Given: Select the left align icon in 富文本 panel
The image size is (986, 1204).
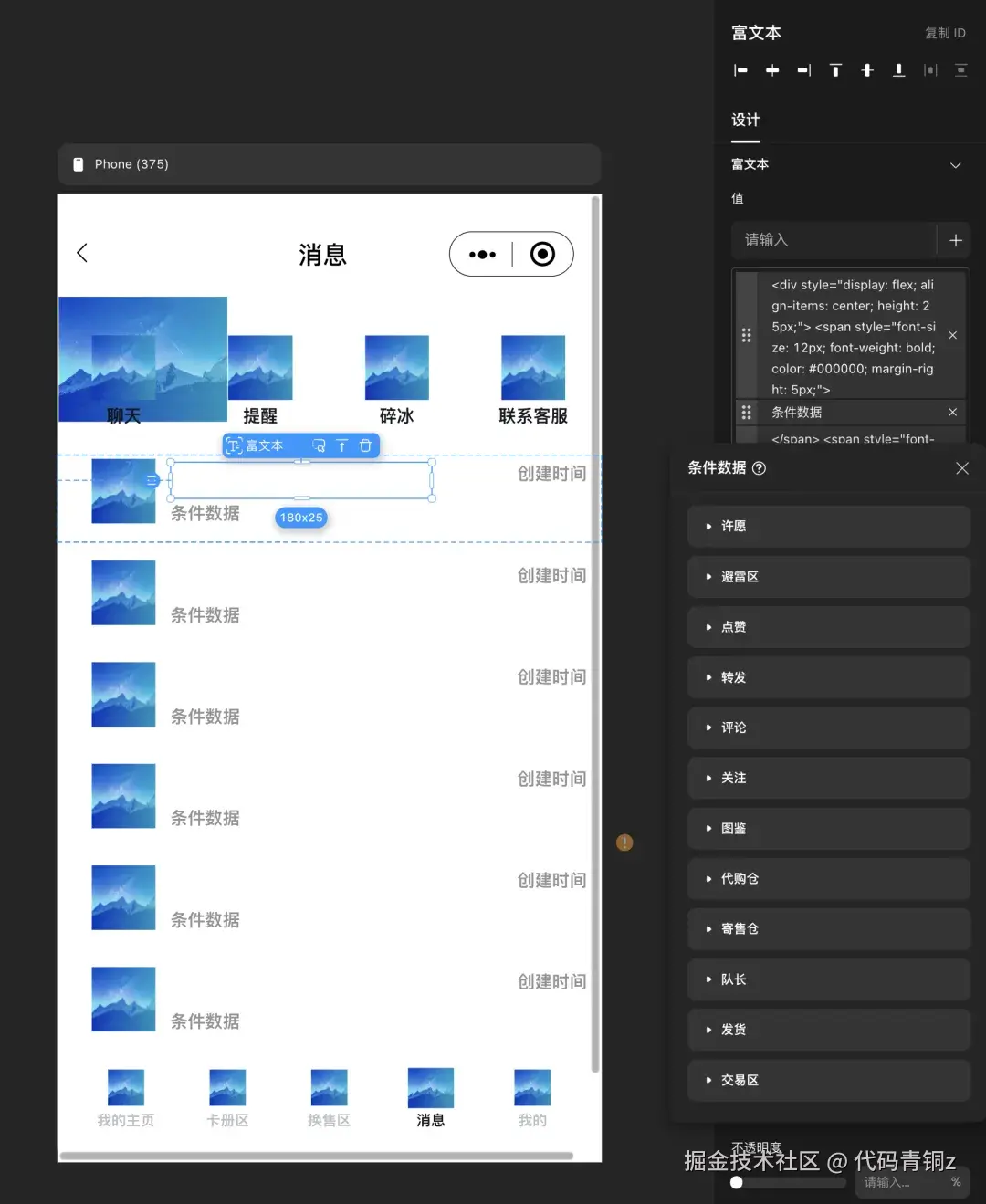Looking at the screenshot, I should (741, 69).
